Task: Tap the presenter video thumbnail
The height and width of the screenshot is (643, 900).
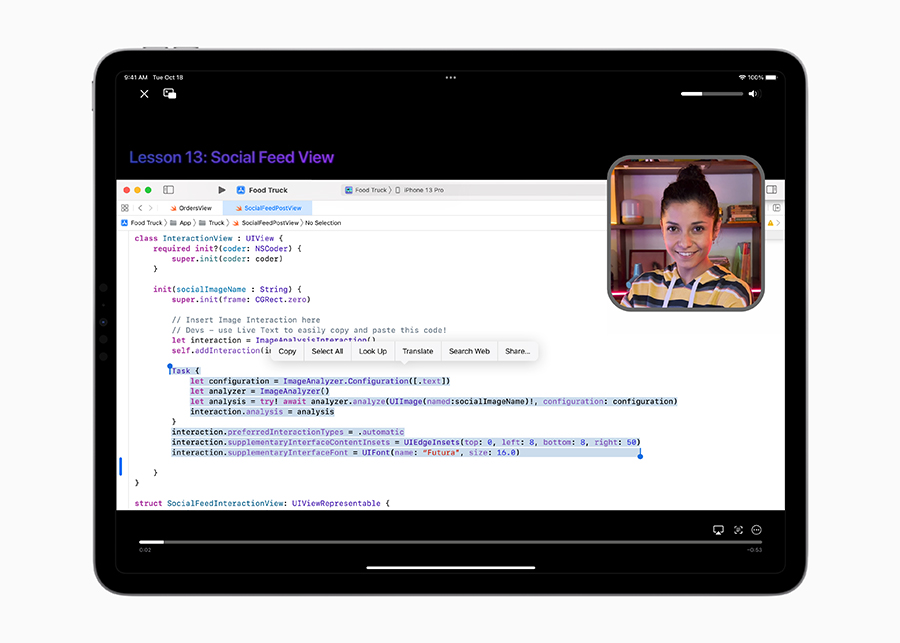Action: coord(686,232)
